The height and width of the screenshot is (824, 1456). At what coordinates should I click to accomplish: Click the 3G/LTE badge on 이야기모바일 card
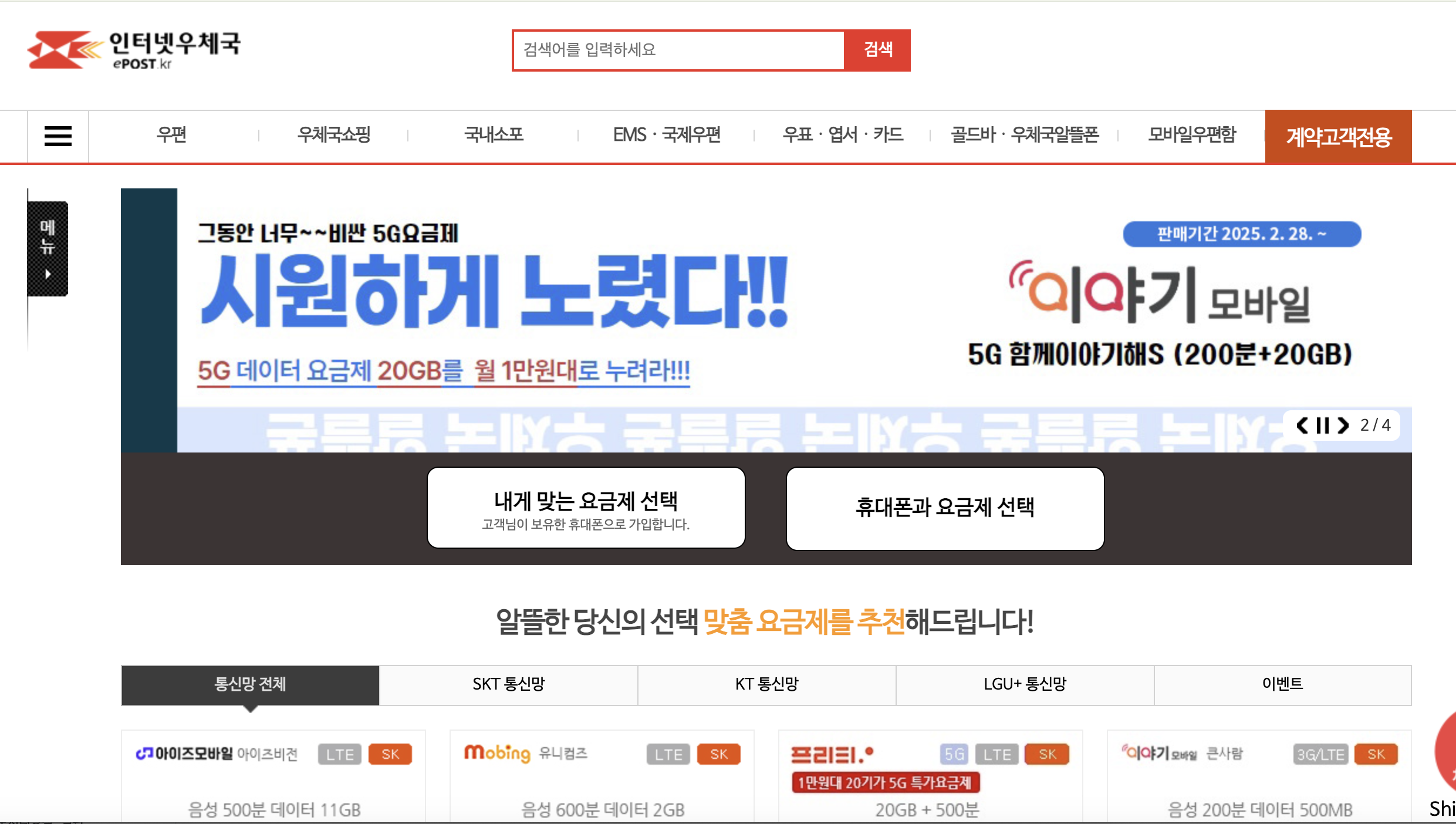(x=1321, y=755)
